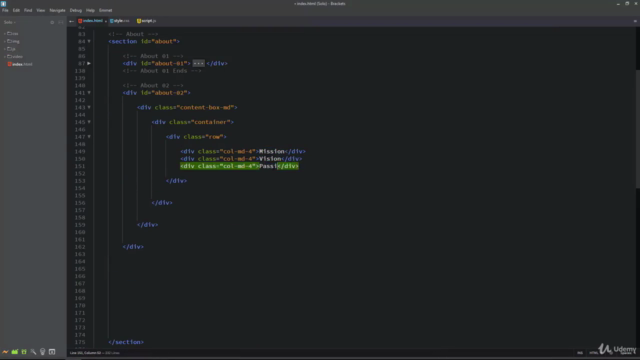
Task: Click the img folder icon
Action: pyautogui.click(x=9, y=41)
